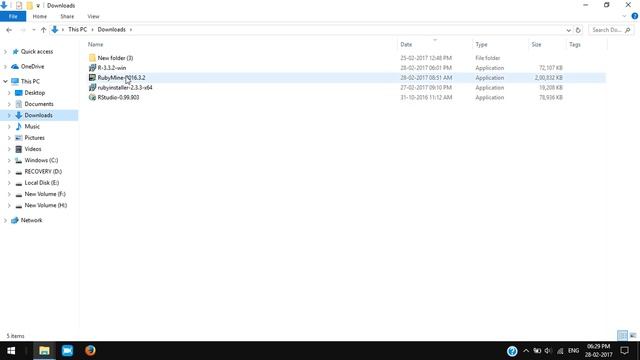This screenshot has height=360, width=640.
Task: Open the New Volume (H:) drive
Action: (46, 205)
